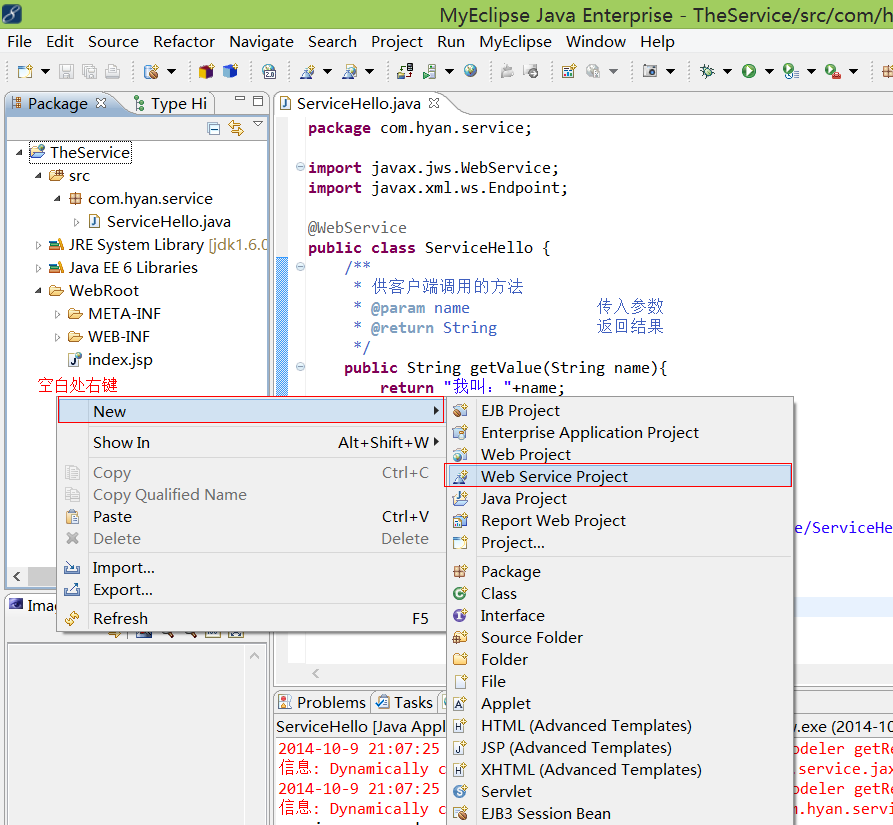The height and width of the screenshot is (825, 893).
Task: Click the Save All toolbar icon
Action: [x=89, y=71]
